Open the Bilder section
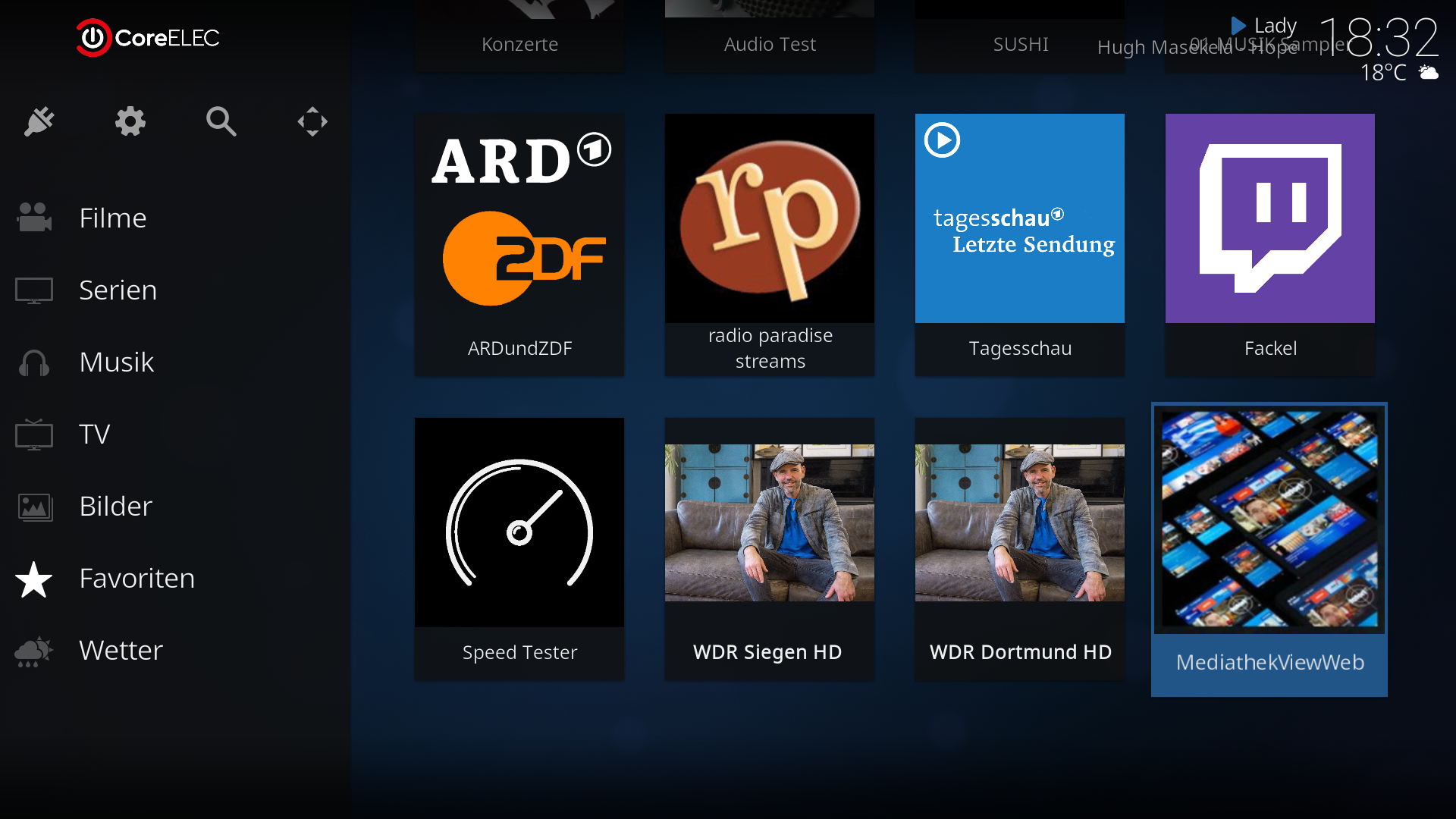Viewport: 1456px width, 819px height. click(175, 506)
